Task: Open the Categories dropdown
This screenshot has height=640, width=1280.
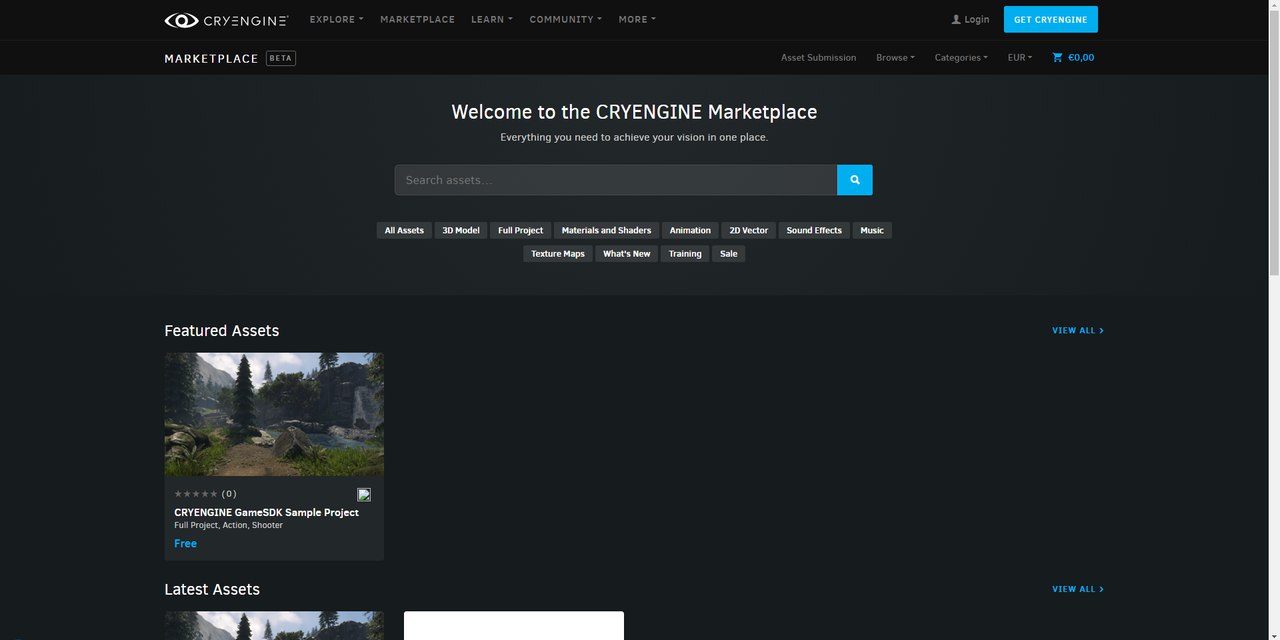Action: tap(961, 57)
